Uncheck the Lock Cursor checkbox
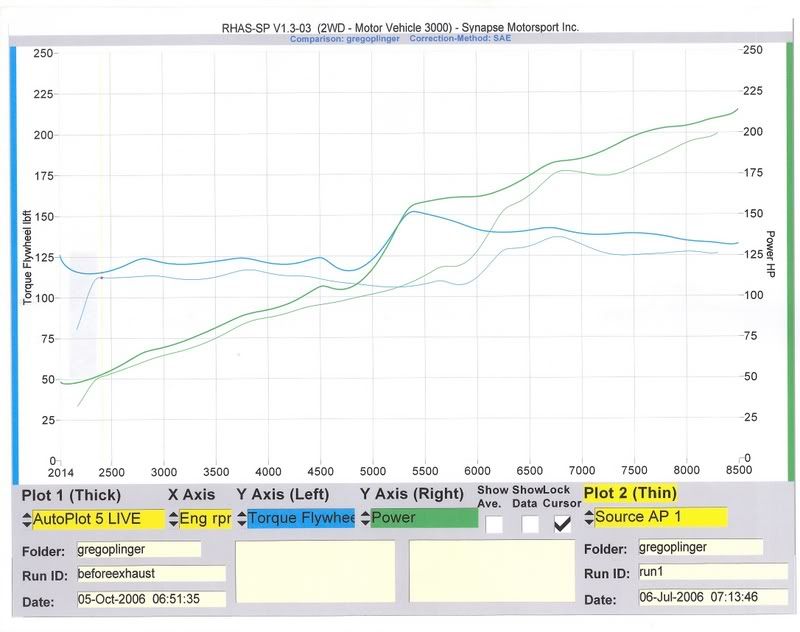 [563, 522]
